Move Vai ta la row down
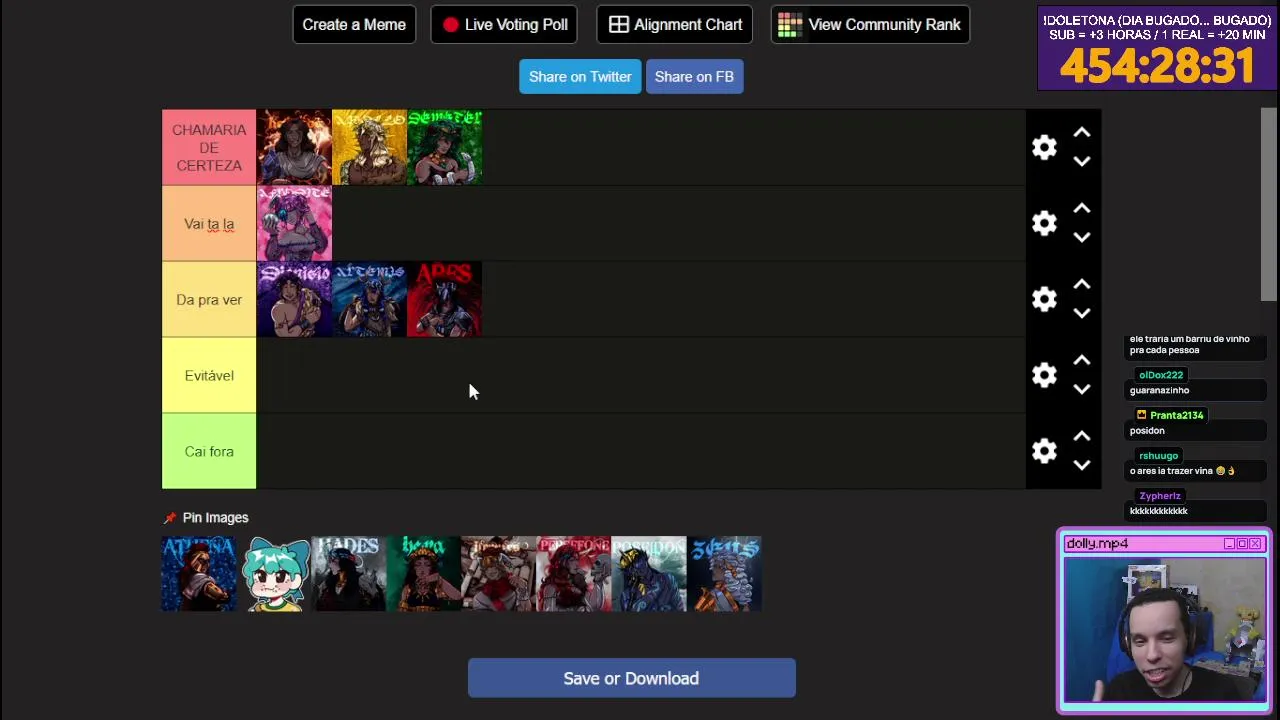The image size is (1280, 720). click(x=1081, y=237)
